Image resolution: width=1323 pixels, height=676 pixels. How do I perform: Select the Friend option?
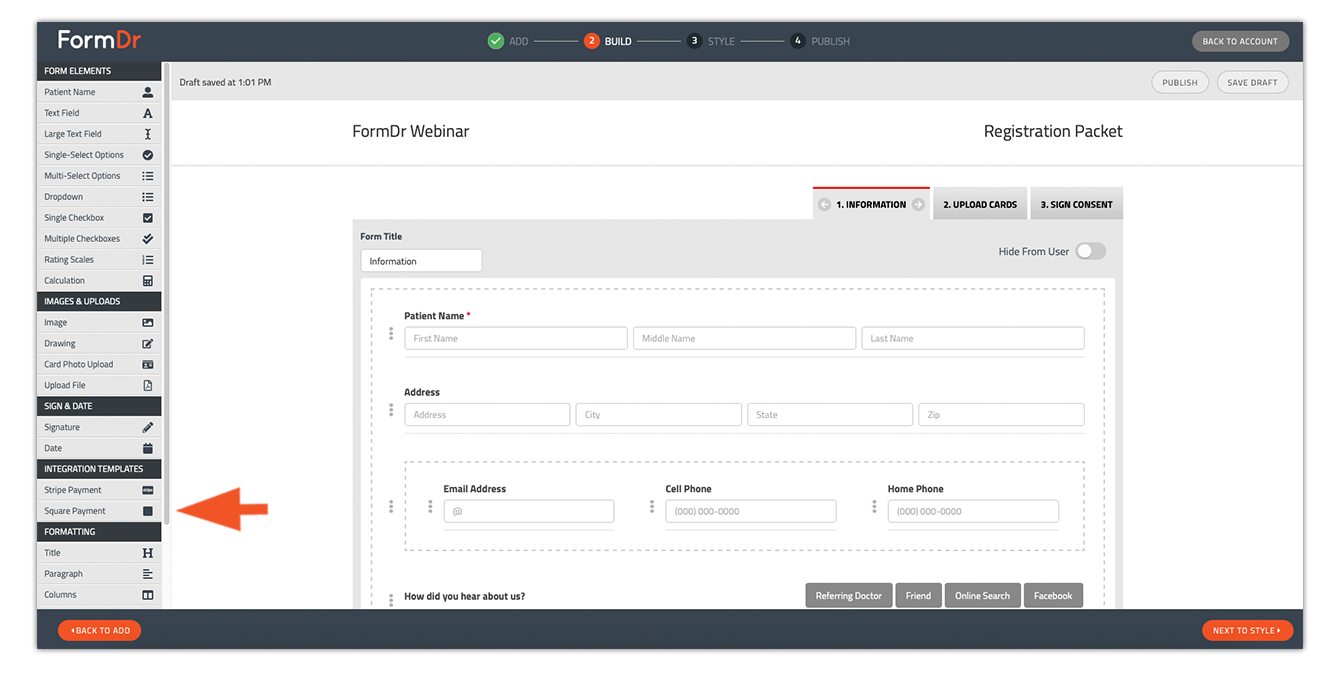918,595
